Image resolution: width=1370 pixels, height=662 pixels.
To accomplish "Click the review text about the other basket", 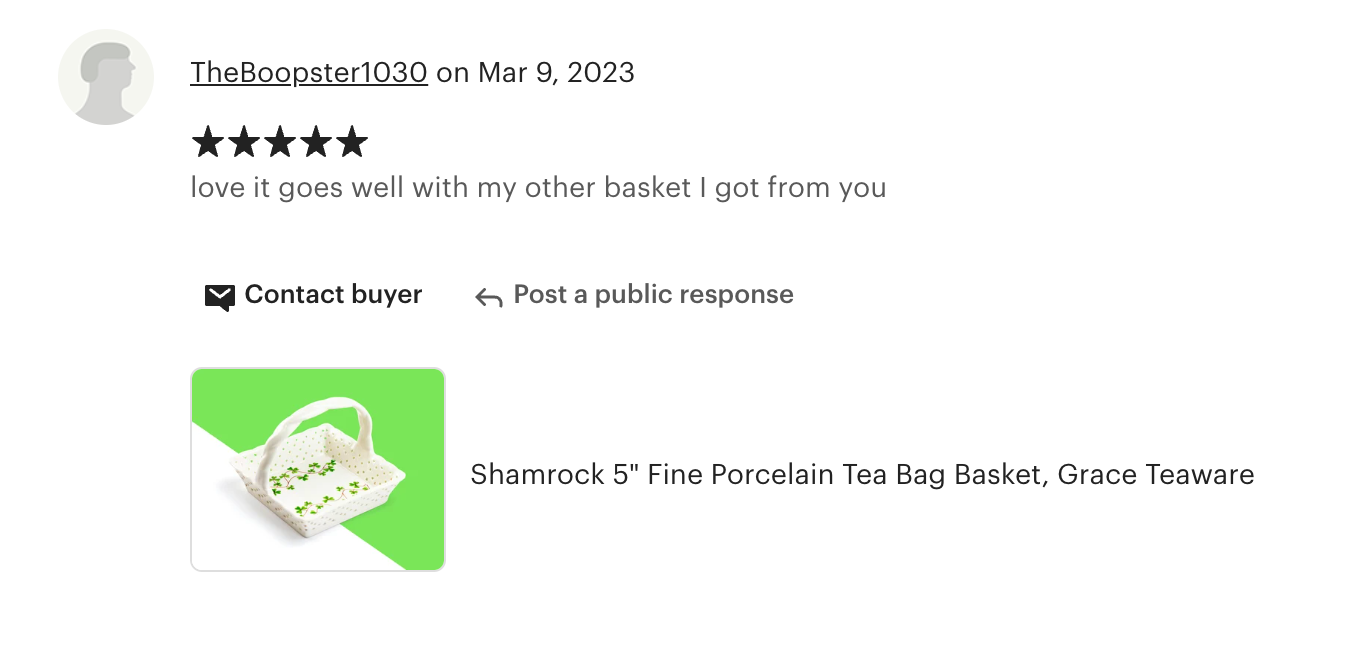I will click(x=538, y=188).
